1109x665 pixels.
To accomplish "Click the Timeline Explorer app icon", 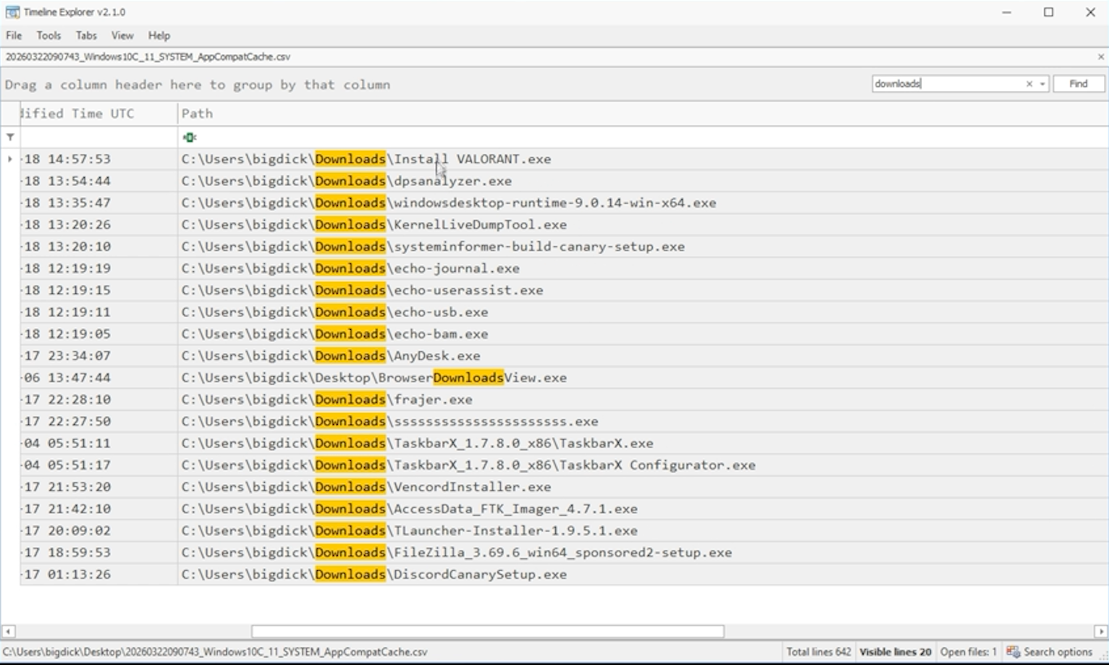I will coord(12,12).
